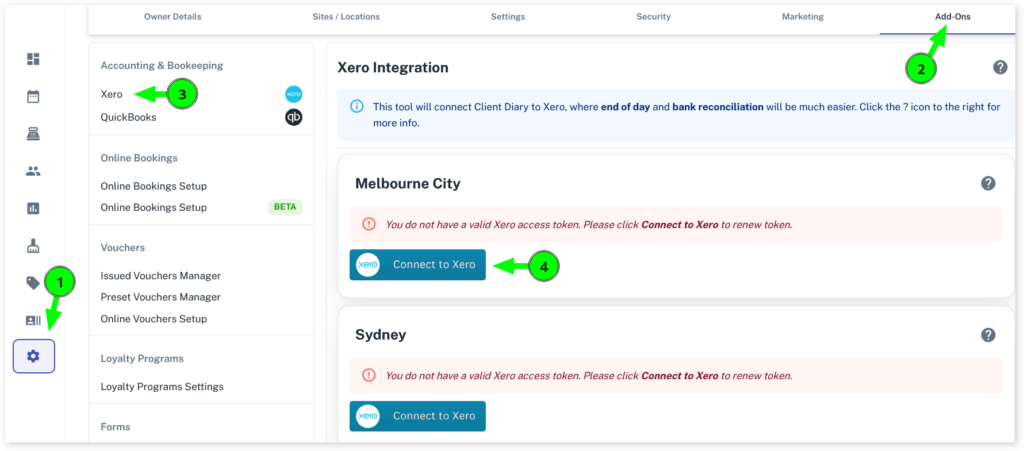The height and width of the screenshot is (451, 1024).
Task: Switch to the Owner Details tab
Action: click(173, 17)
